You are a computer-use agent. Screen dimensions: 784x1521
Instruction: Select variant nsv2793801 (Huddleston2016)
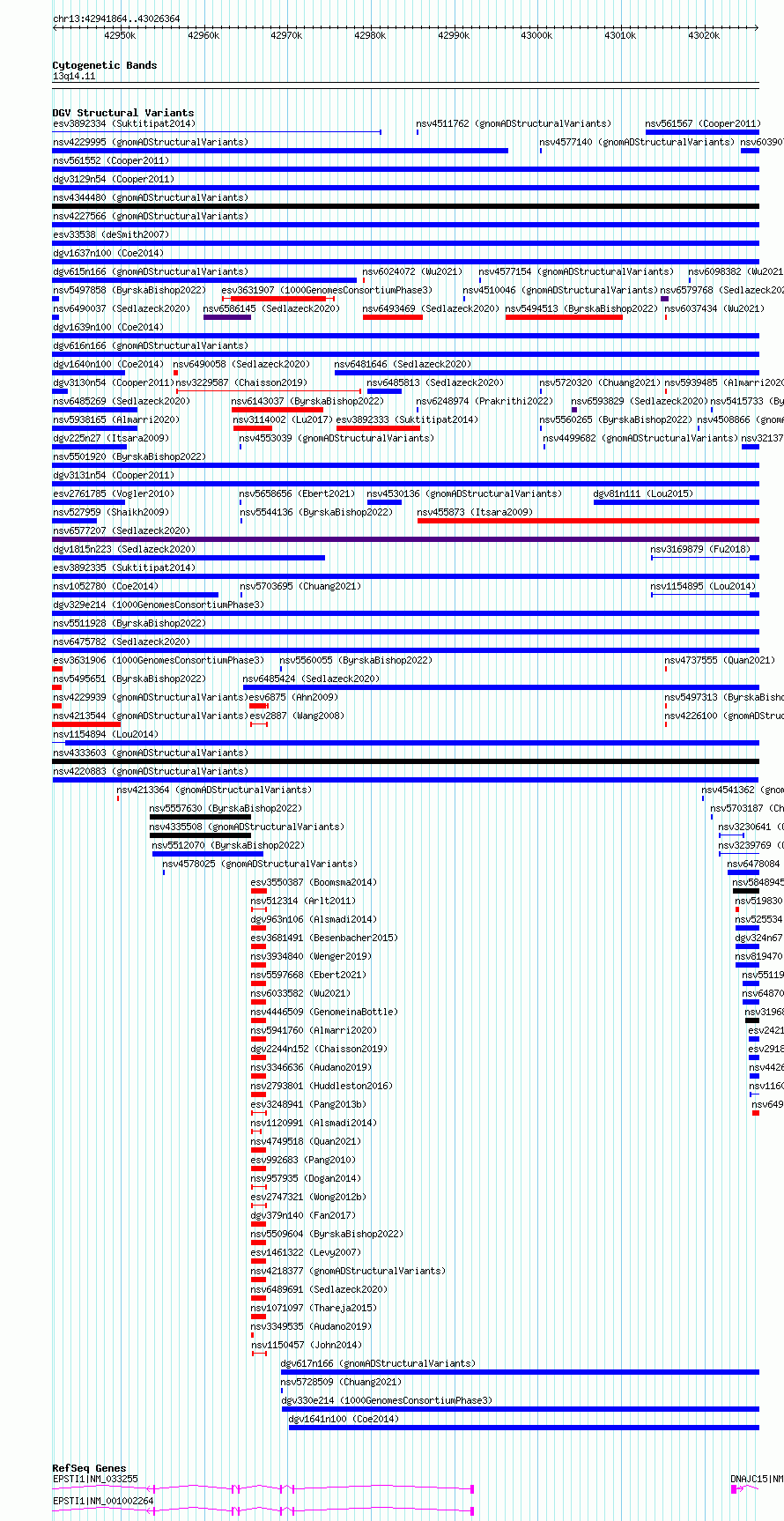(x=322, y=1087)
